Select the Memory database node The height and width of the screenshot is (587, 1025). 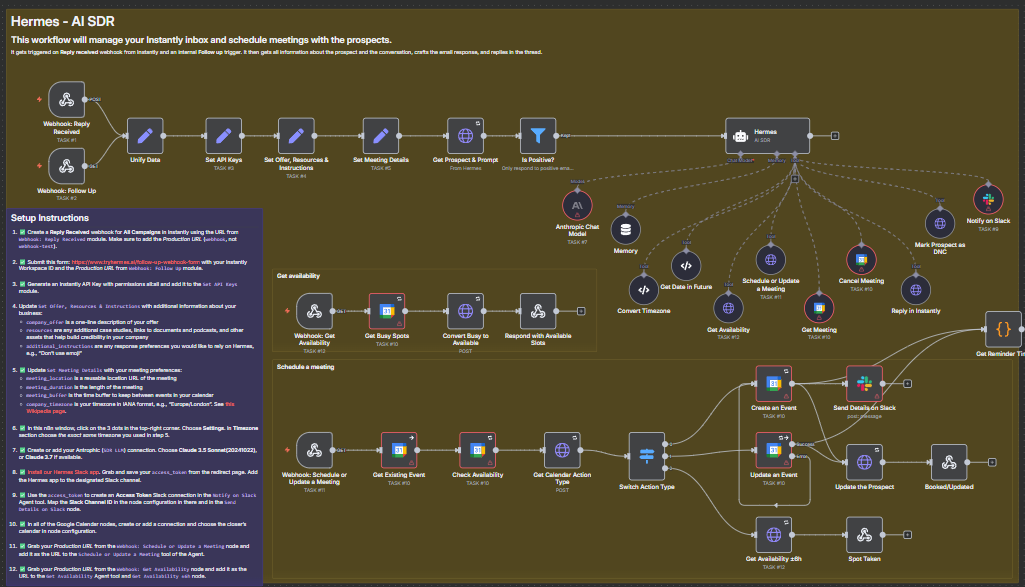pos(626,230)
